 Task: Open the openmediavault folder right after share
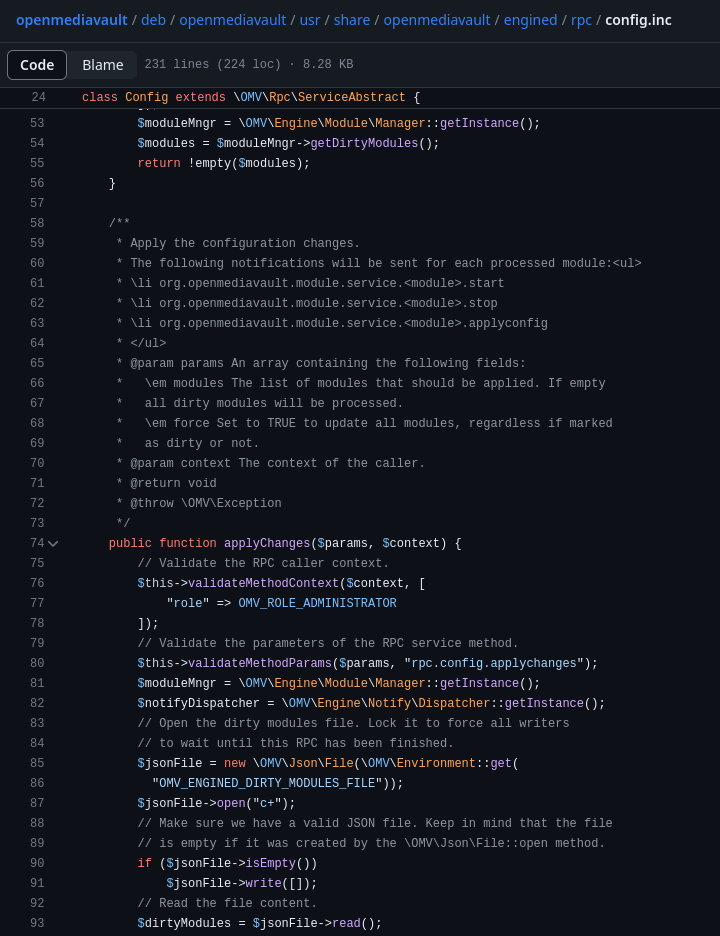point(437,20)
